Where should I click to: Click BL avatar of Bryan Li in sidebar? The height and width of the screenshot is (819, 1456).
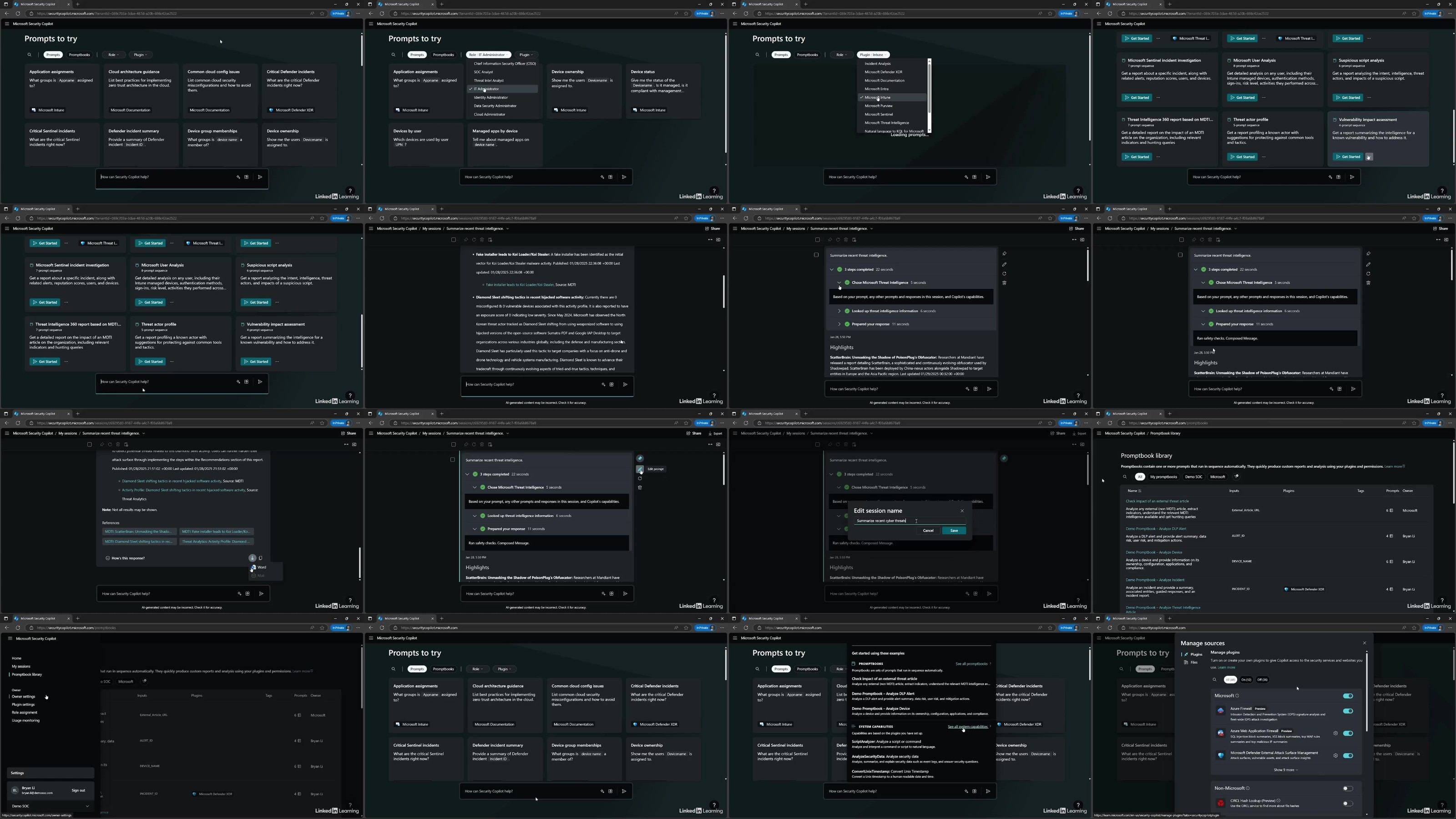[15, 790]
